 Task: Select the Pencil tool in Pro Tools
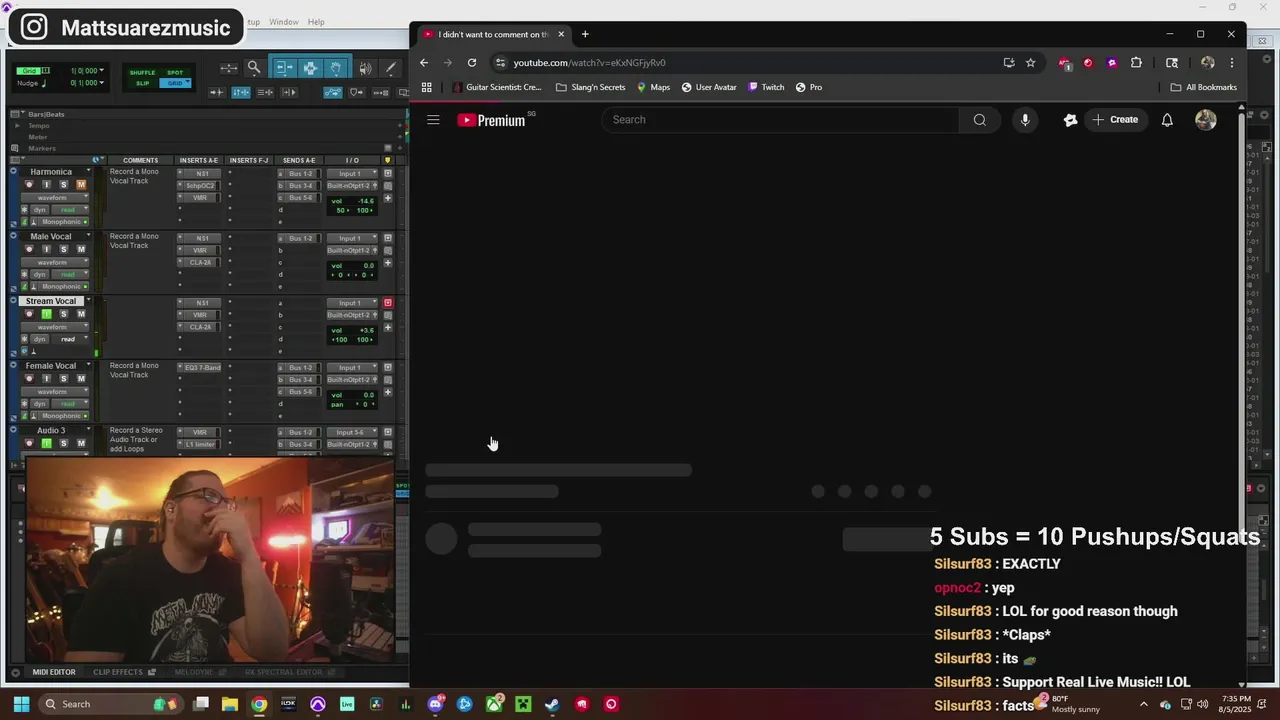click(x=391, y=68)
